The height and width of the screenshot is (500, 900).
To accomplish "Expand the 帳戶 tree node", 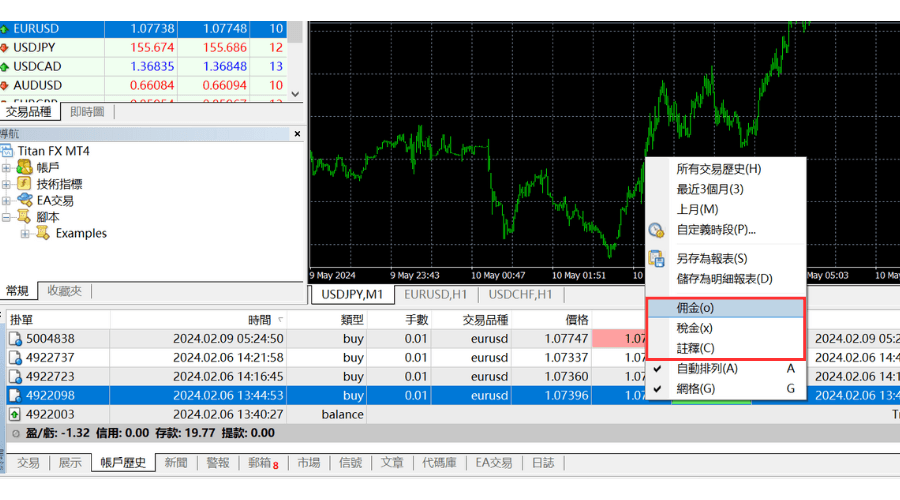I will 7,167.
